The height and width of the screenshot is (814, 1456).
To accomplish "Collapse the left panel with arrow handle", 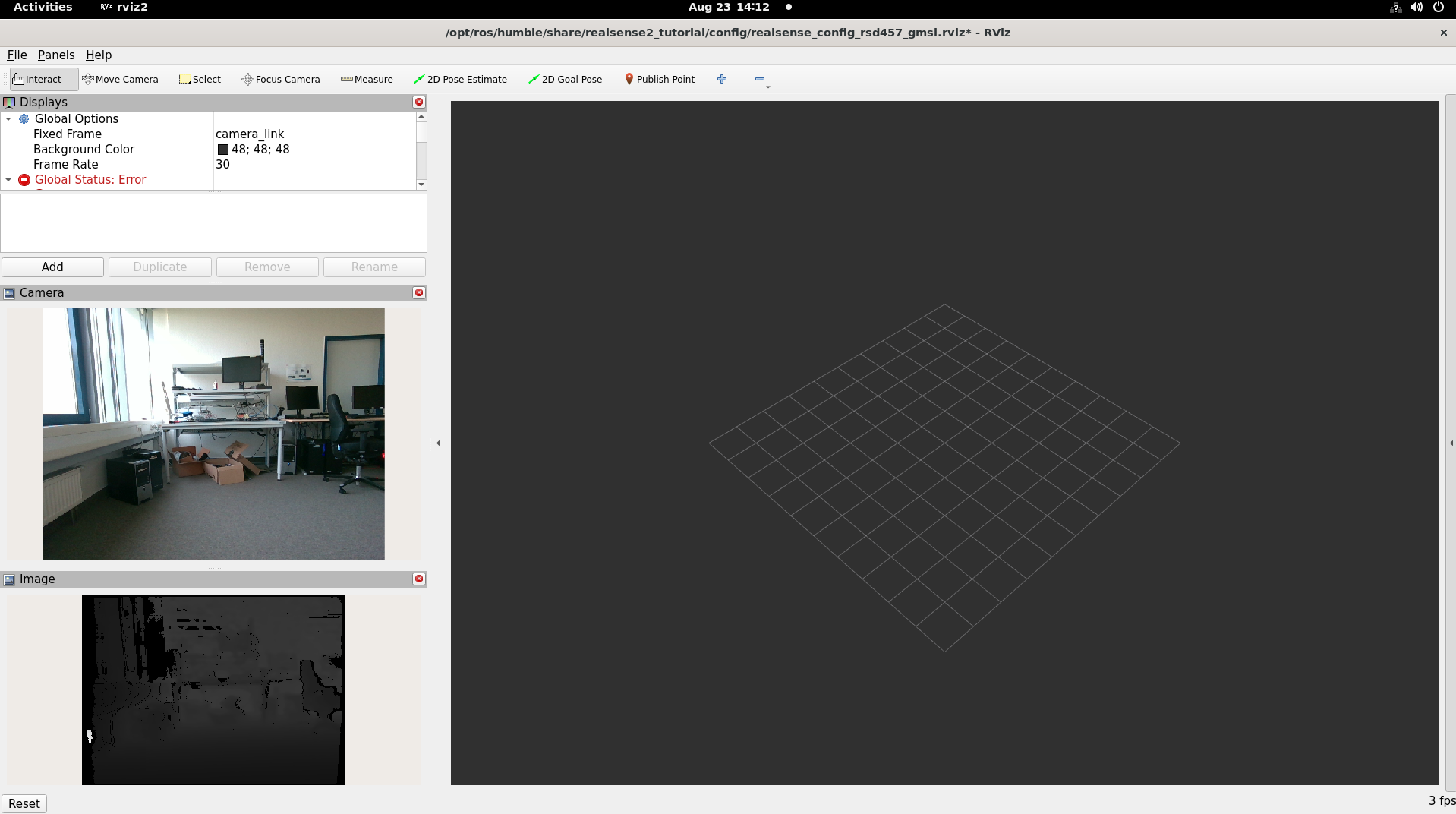I will point(438,443).
